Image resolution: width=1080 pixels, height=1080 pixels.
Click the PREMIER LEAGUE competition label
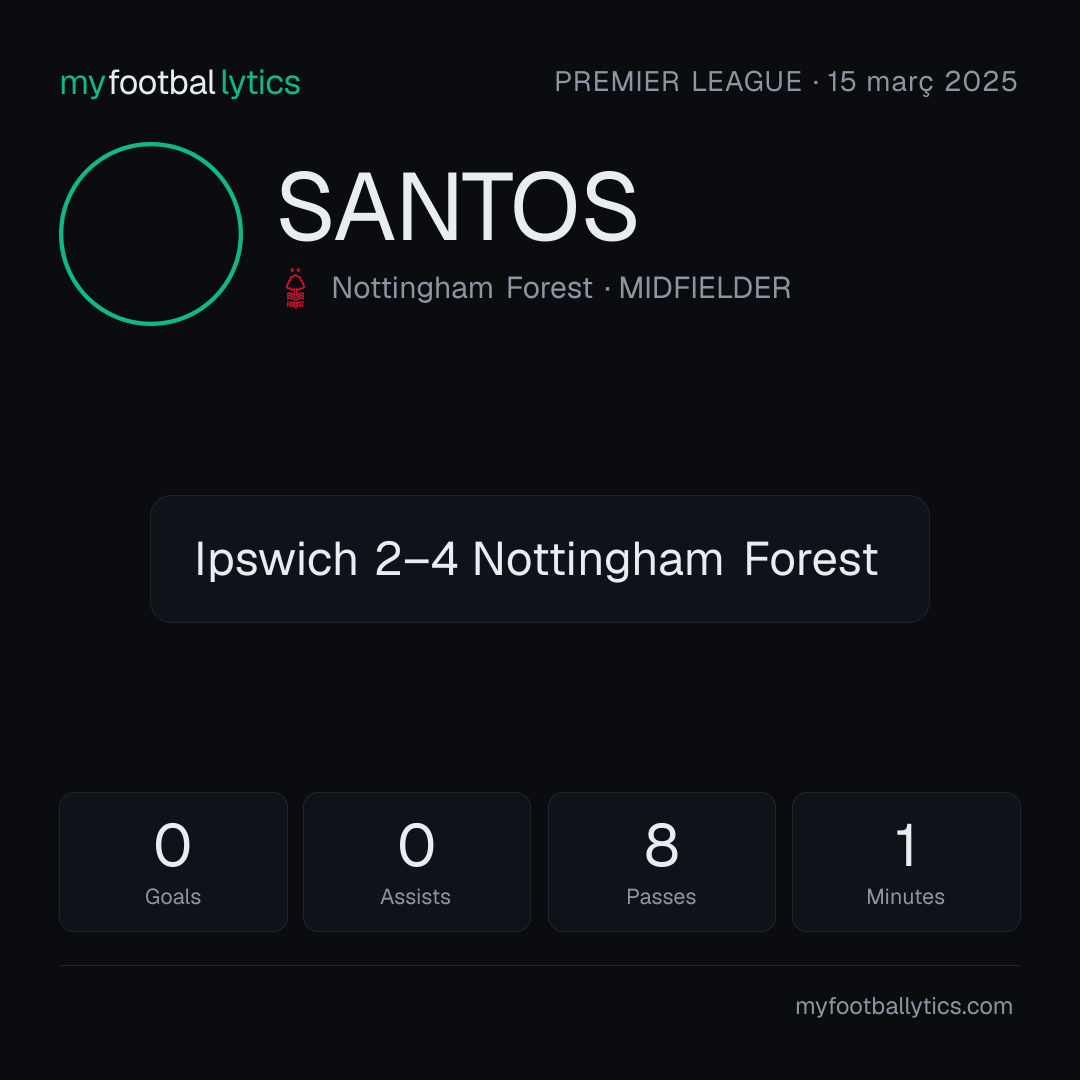click(x=678, y=82)
